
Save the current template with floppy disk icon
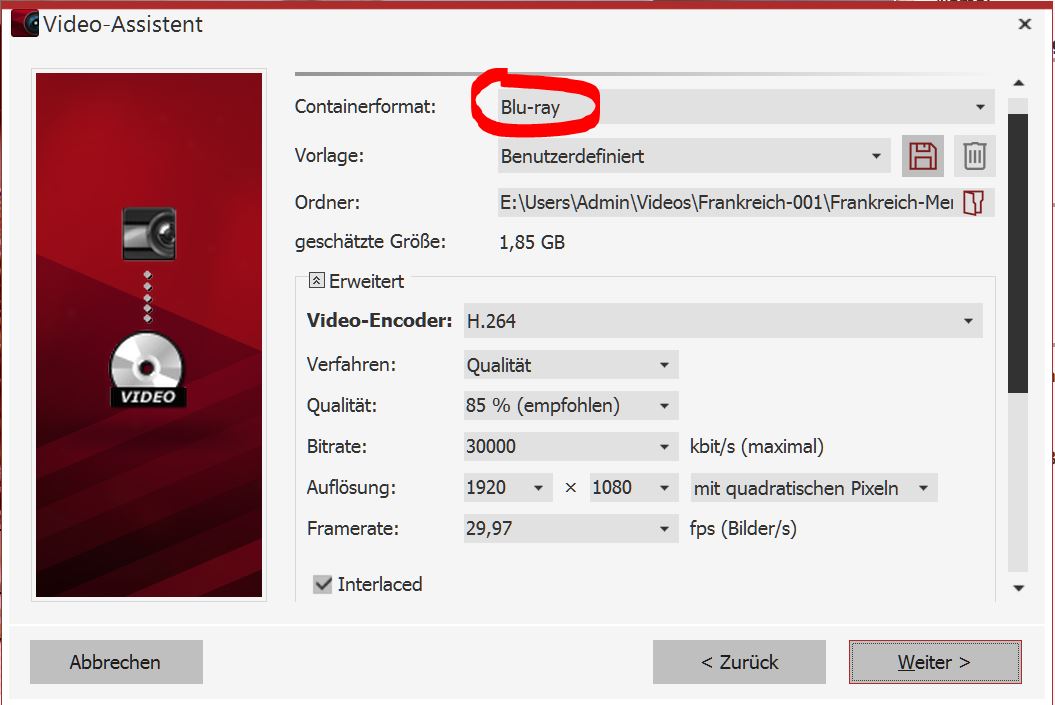(922, 156)
